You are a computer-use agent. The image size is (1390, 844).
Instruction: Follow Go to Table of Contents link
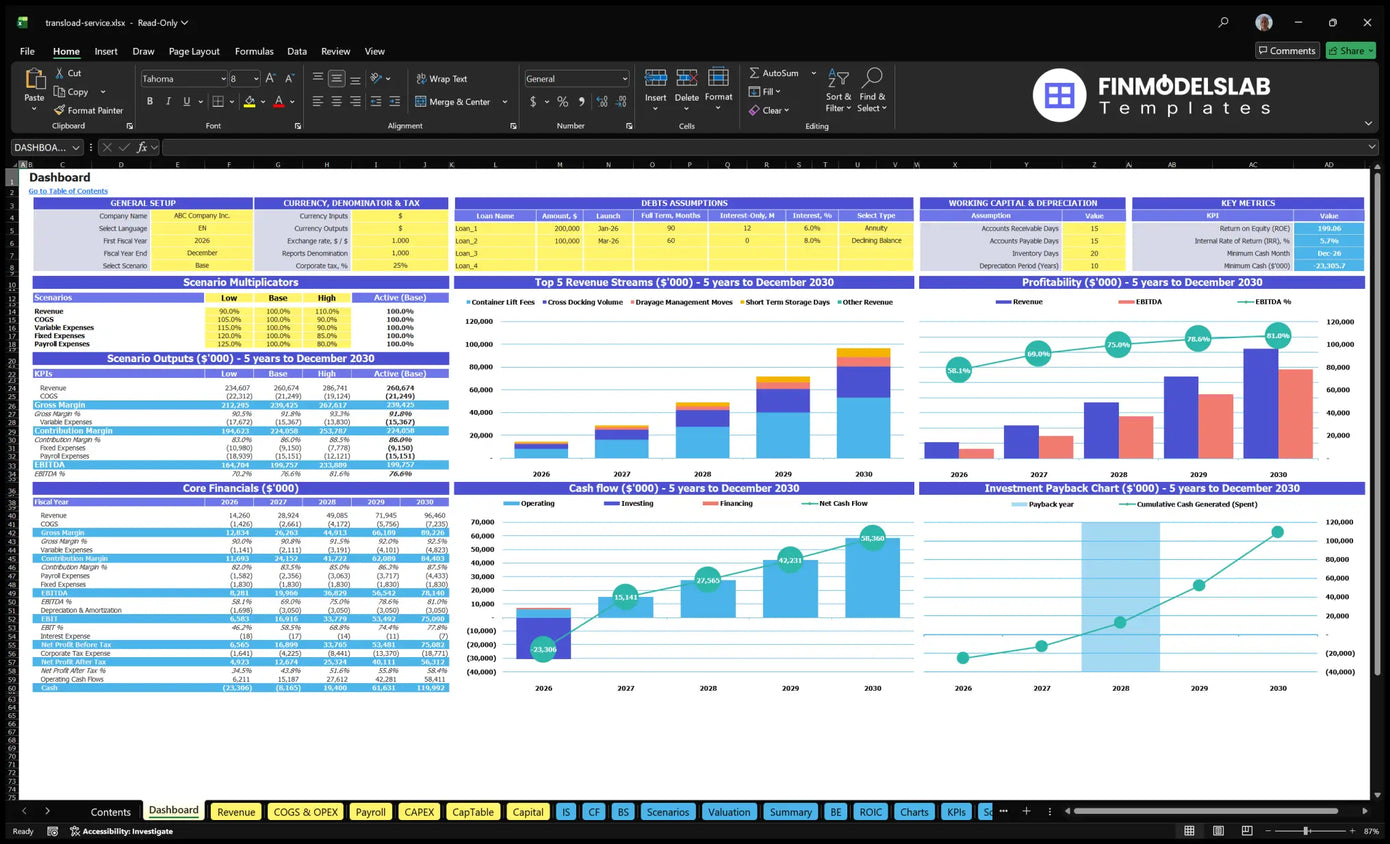point(68,191)
